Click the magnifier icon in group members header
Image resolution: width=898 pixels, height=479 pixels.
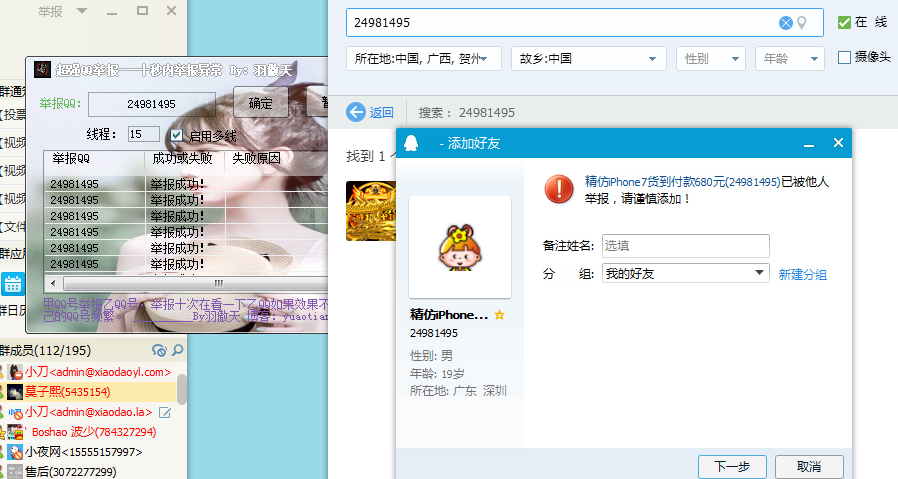pos(177,350)
